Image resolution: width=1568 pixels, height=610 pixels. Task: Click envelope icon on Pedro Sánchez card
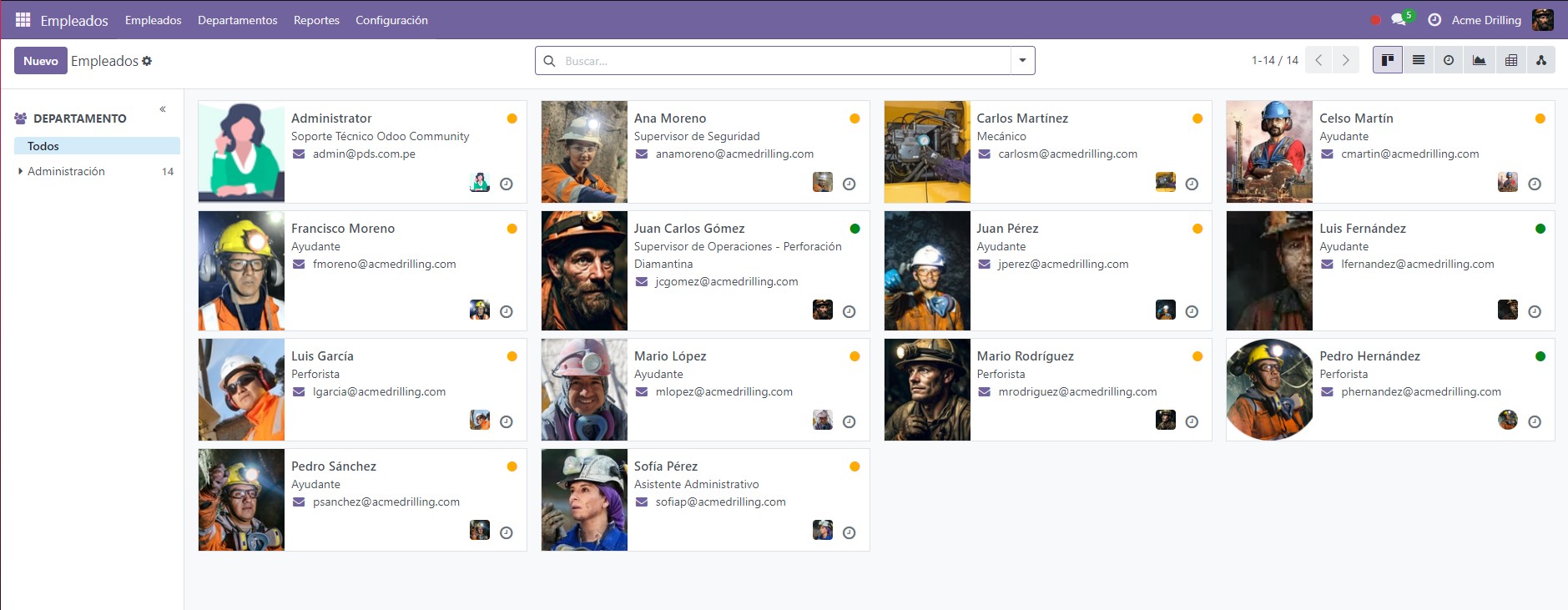tap(299, 502)
